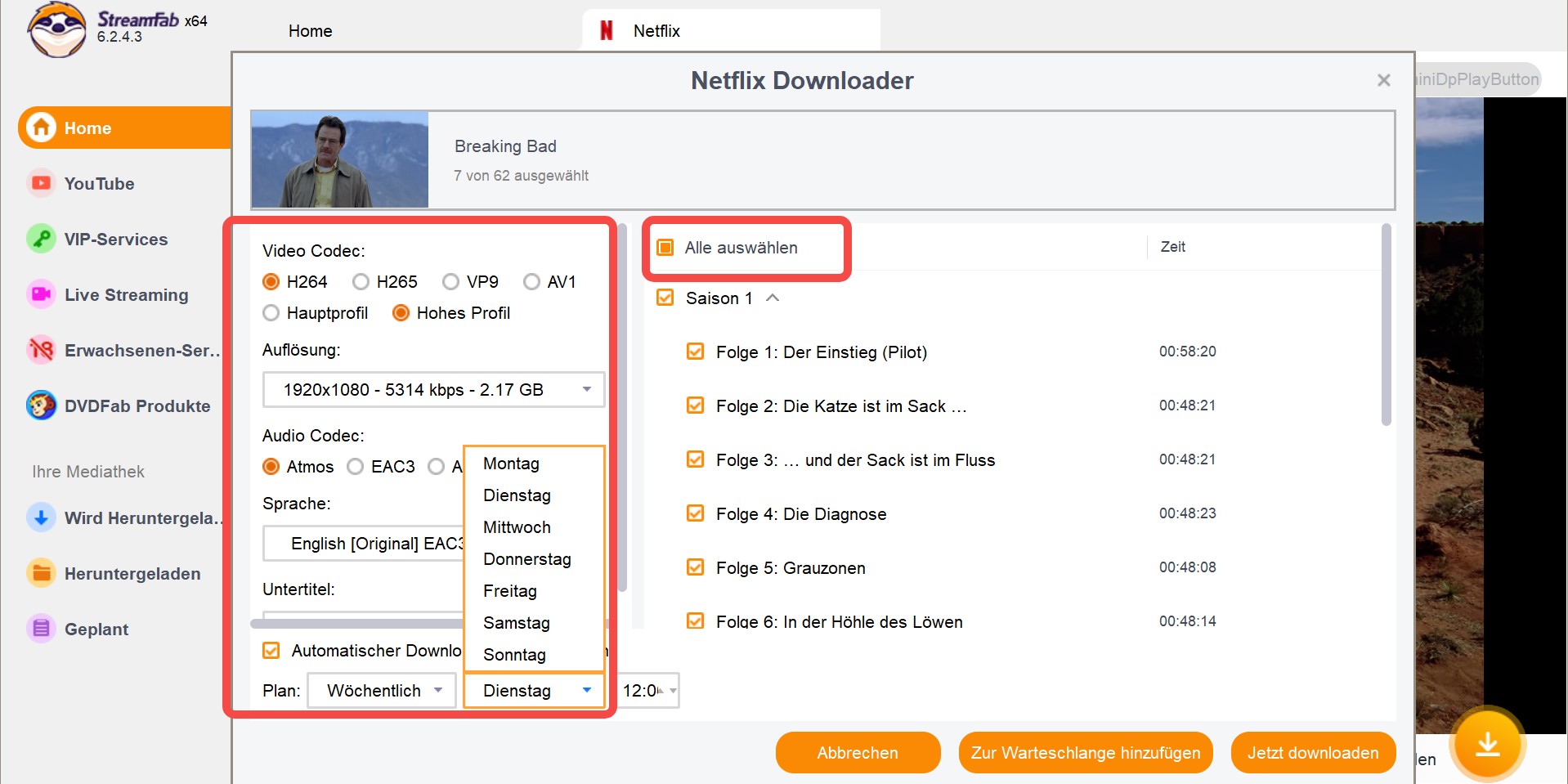Click the Zeit column header
This screenshot has height=784, width=1568.
point(1172,247)
